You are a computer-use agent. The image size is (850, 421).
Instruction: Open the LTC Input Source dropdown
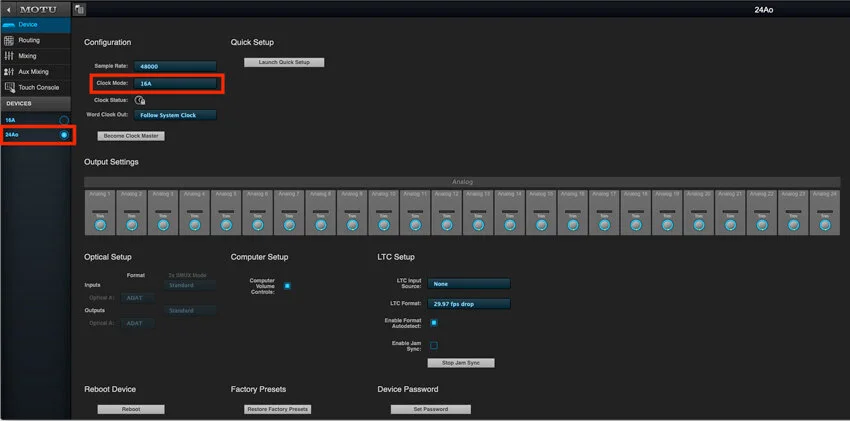click(x=469, y=284)
